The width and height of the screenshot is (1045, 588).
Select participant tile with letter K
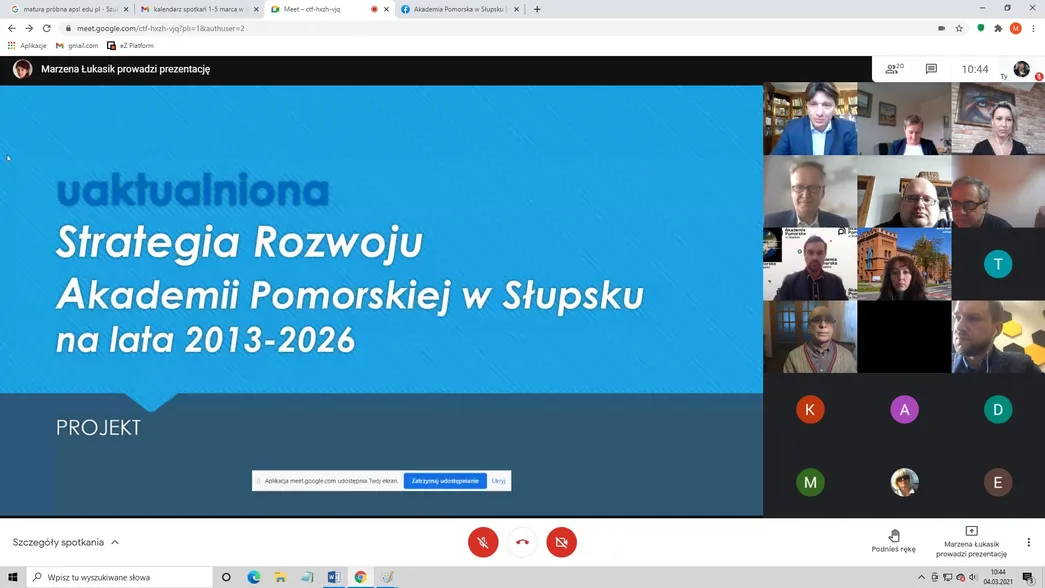[810, 409]
